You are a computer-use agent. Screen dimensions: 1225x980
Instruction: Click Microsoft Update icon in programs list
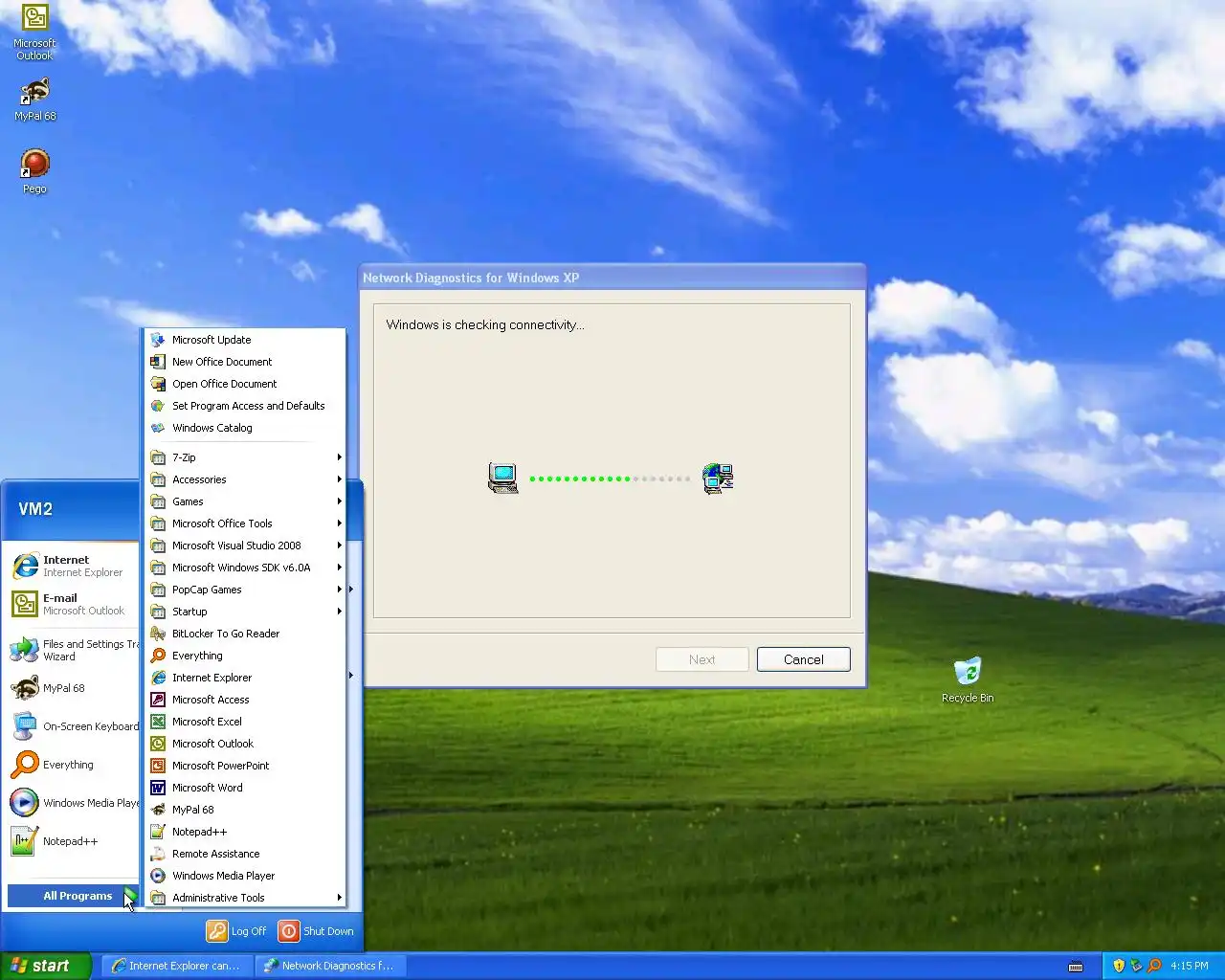[158, 340]
